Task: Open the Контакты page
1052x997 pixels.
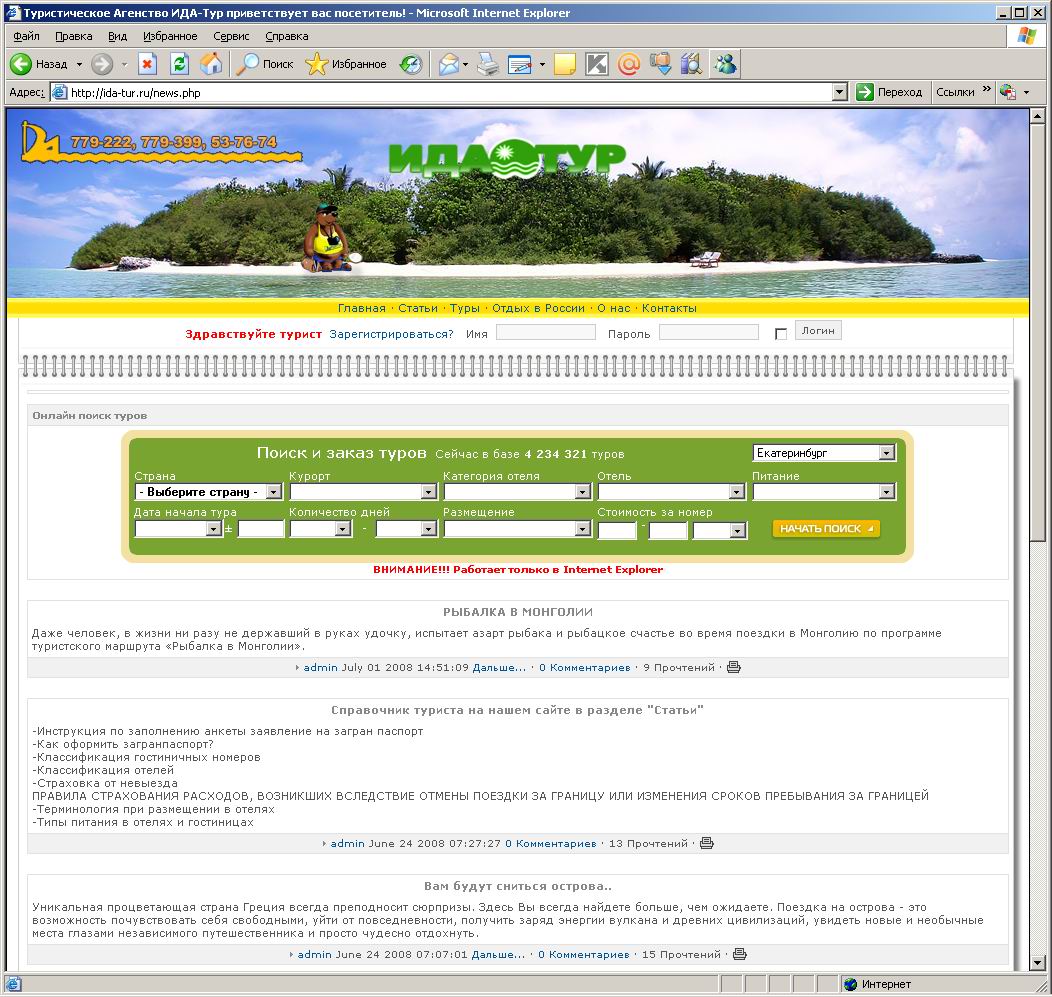Action: (669, 308)
